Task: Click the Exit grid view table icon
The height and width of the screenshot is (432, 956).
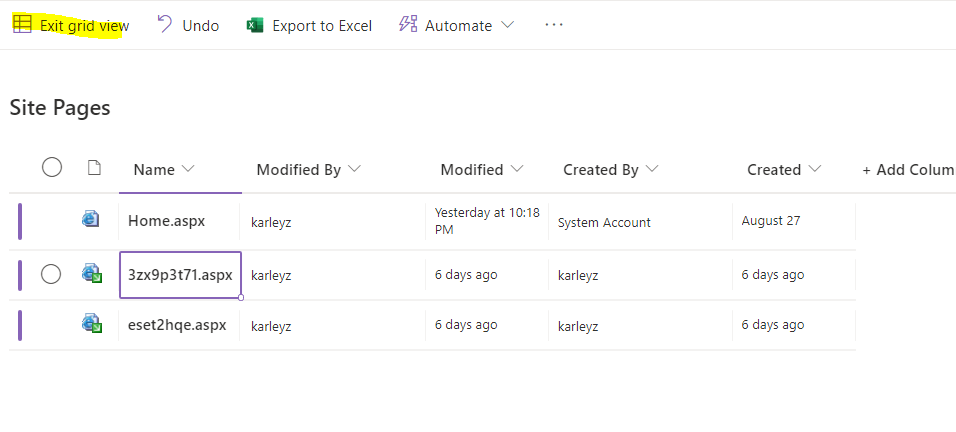Action: [x=22, y=25]
